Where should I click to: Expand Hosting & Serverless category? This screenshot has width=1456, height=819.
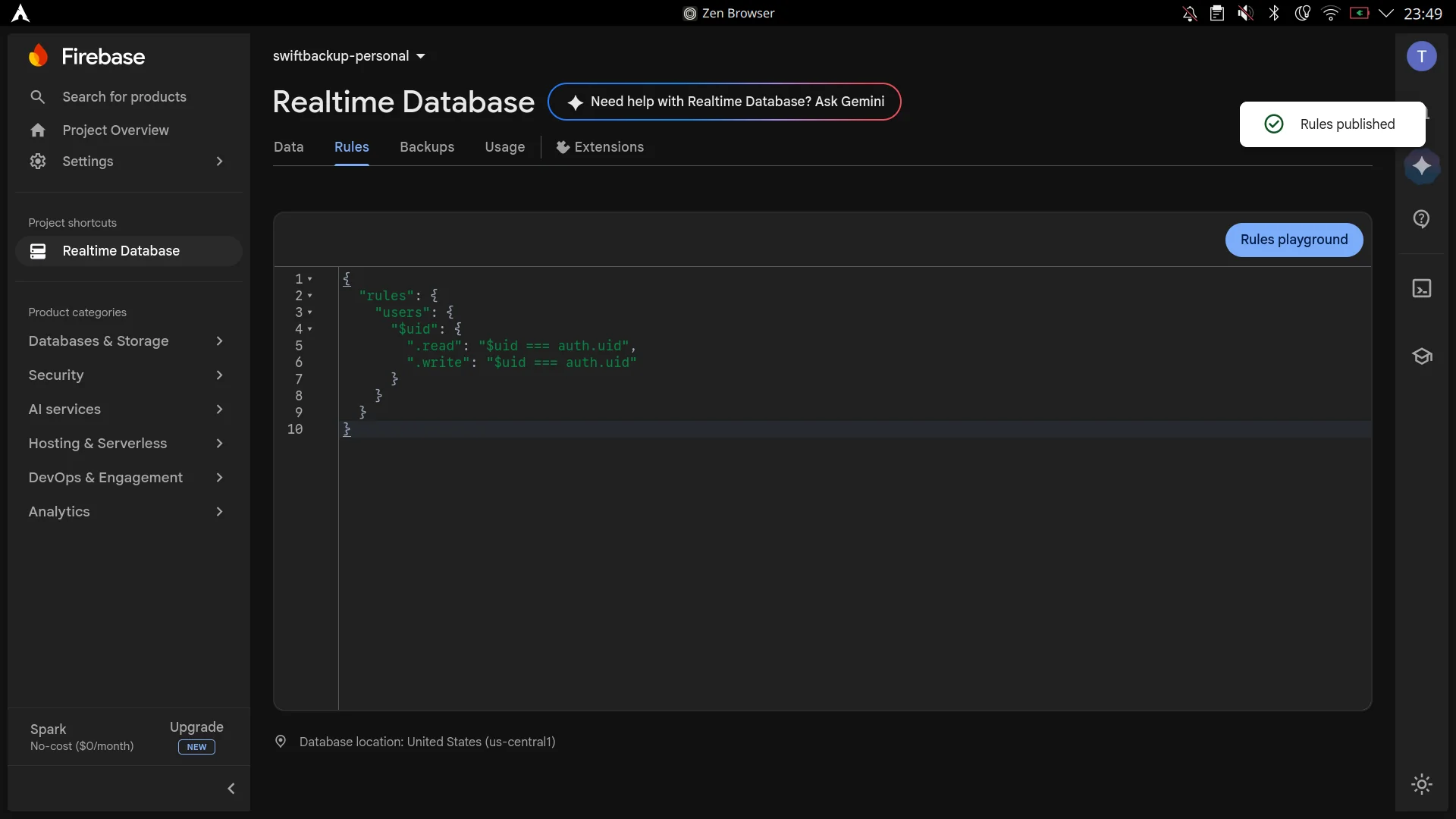(x=219, y=444)
